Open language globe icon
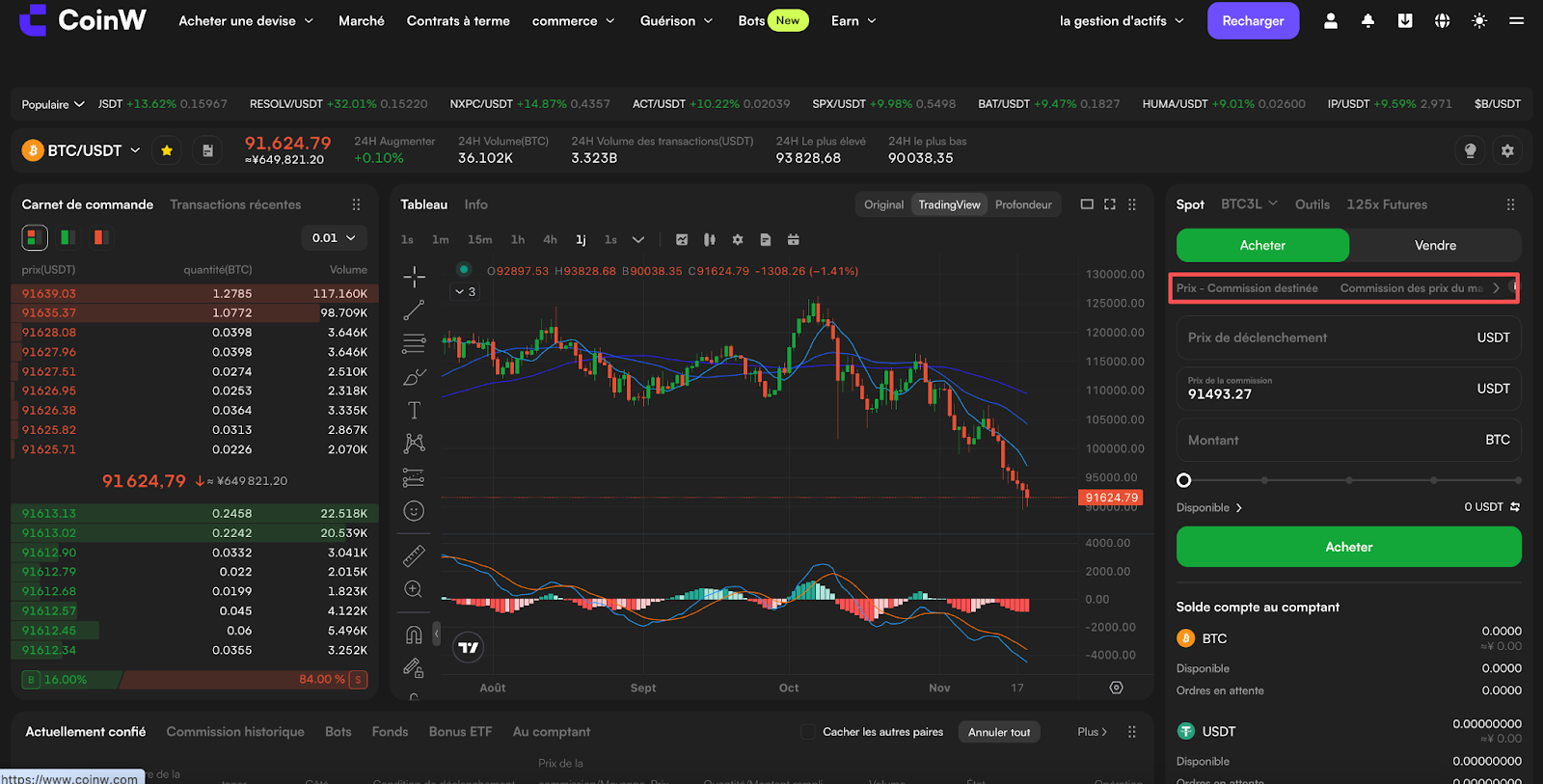 click(1442, 20)
